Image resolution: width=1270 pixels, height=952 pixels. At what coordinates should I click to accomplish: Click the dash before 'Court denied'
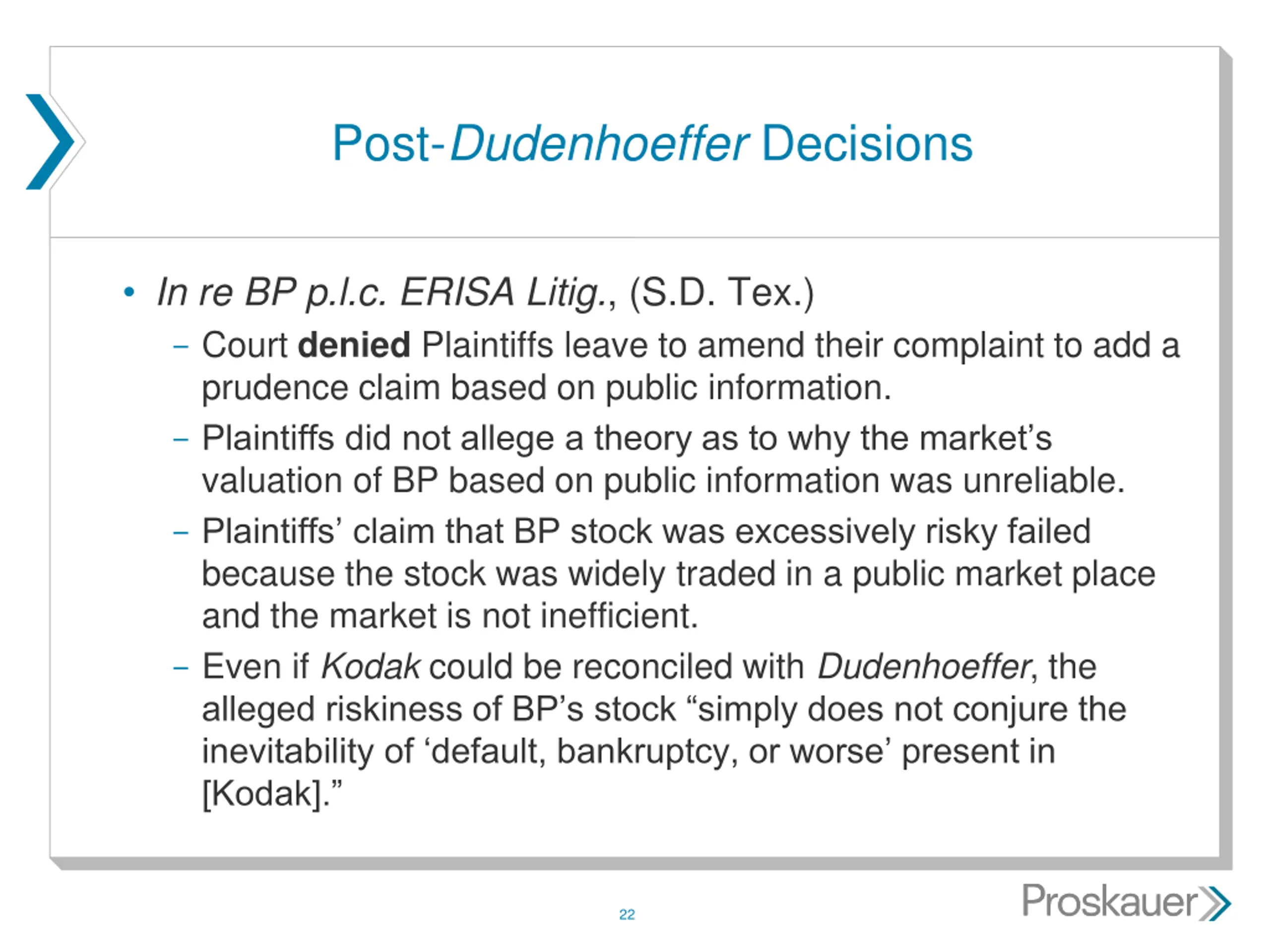181,347
